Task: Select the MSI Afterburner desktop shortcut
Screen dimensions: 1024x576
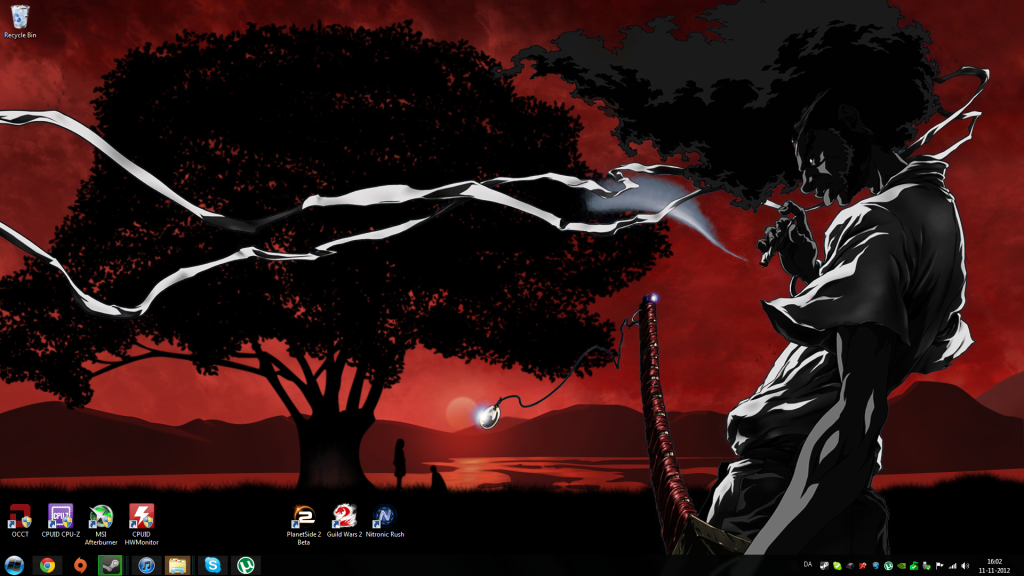Action: [101, 524]
